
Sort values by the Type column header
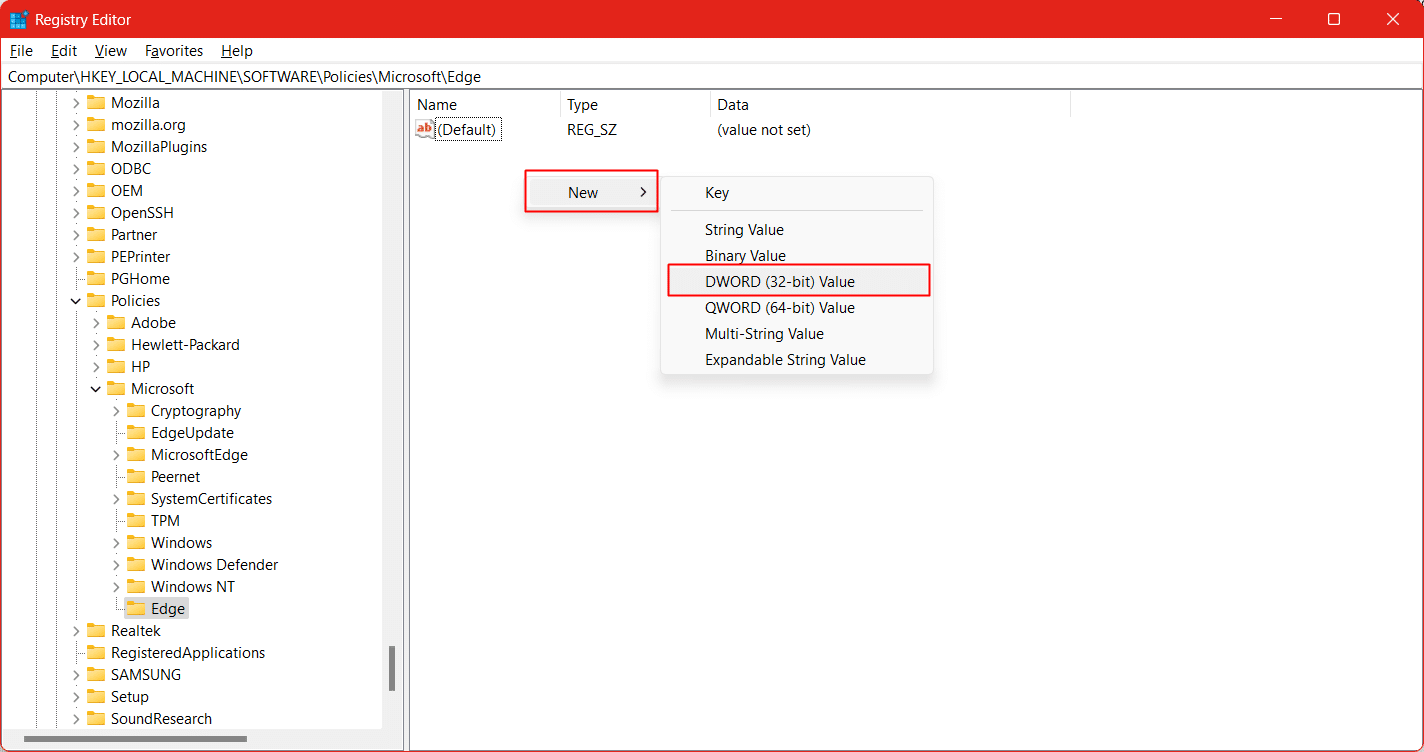[635, 105]
